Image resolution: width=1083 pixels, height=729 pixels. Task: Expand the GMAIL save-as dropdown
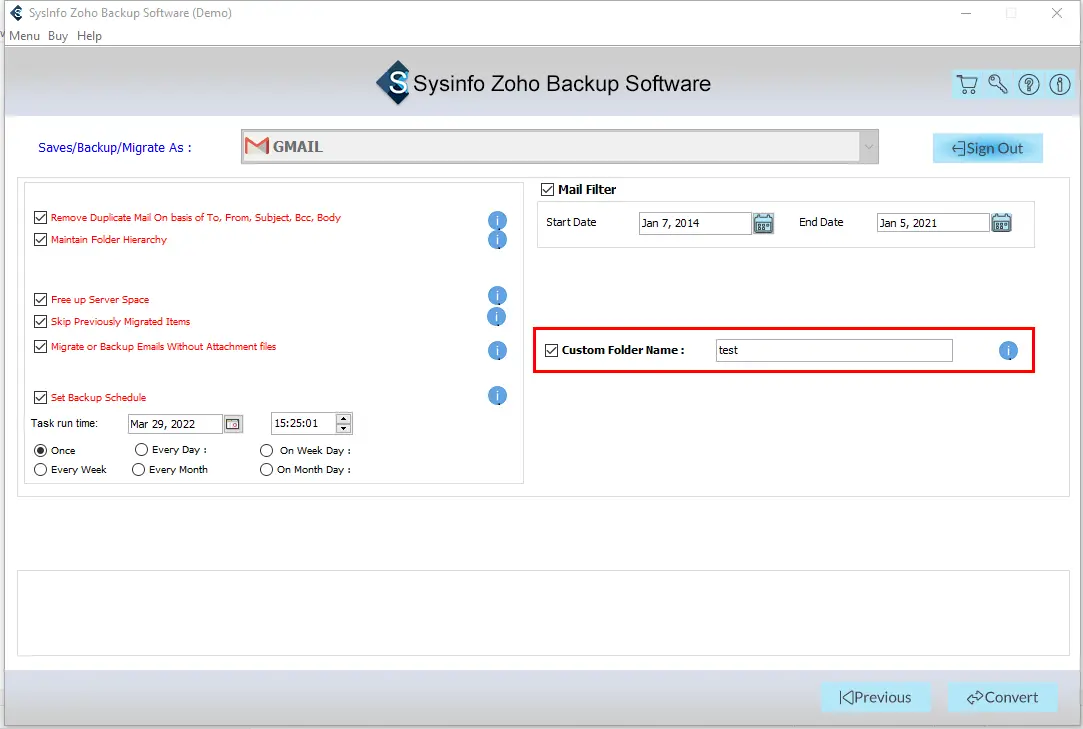868,147
